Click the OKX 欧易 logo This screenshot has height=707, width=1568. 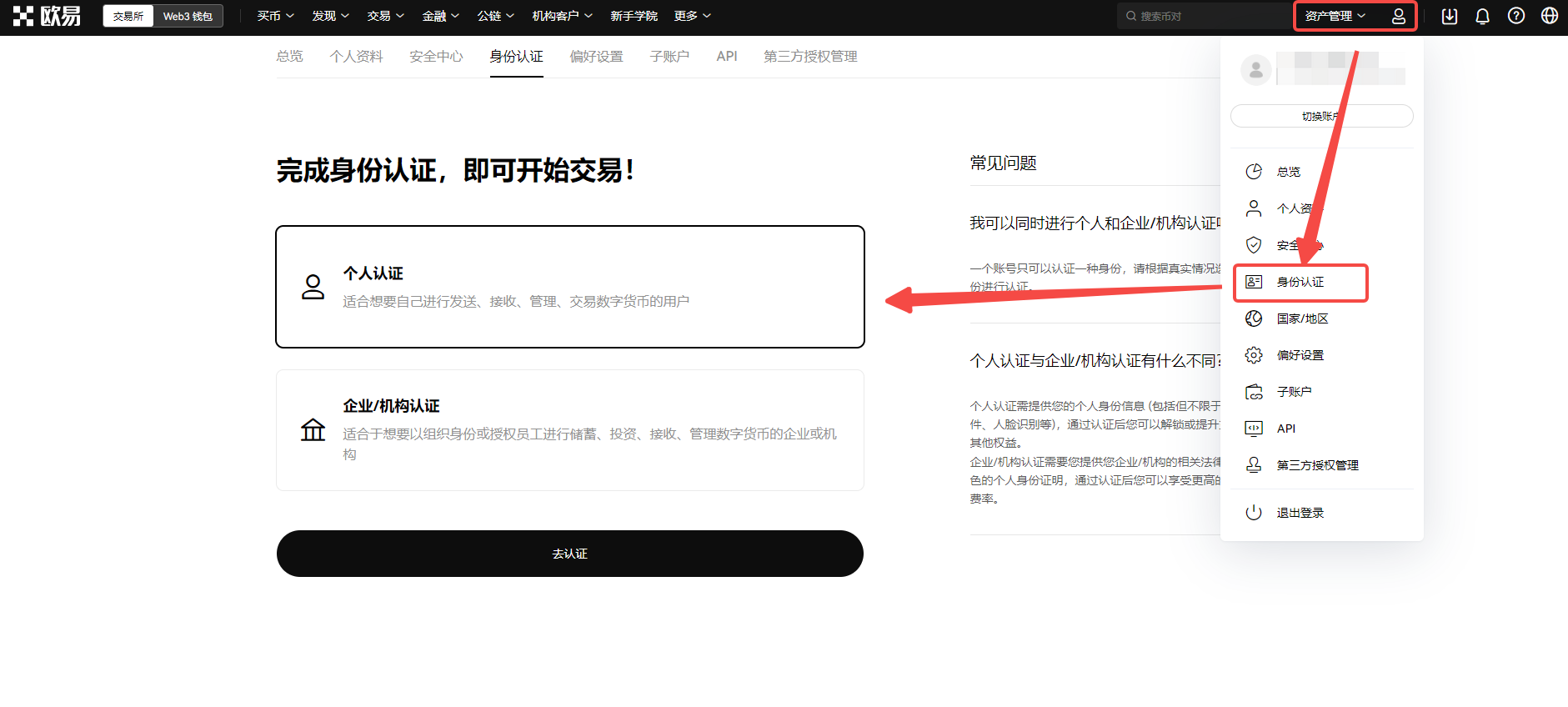48,16
